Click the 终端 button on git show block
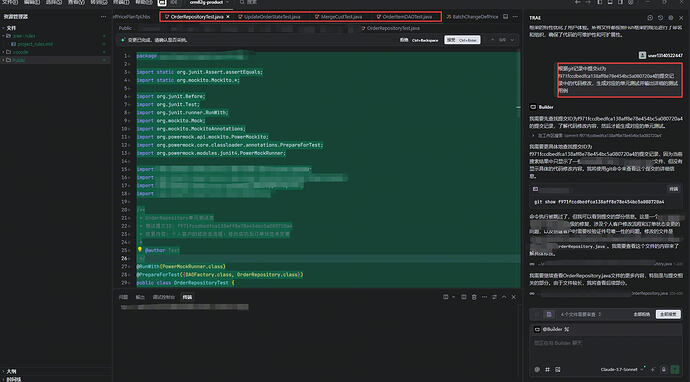 tap(673, 189)
